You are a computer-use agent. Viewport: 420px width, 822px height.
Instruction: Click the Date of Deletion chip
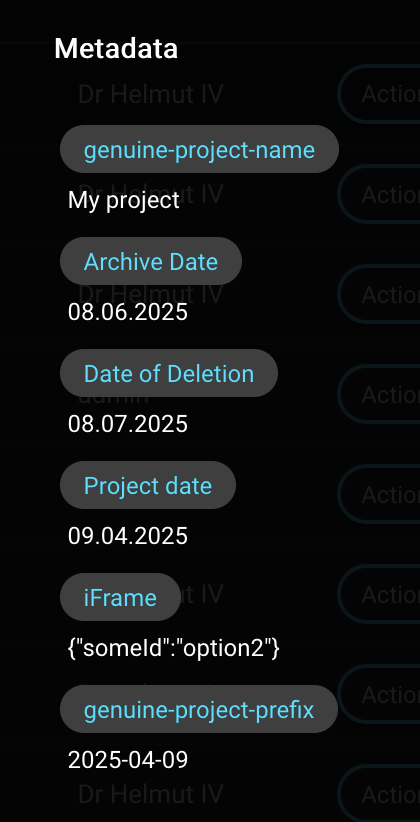[169, 373]
